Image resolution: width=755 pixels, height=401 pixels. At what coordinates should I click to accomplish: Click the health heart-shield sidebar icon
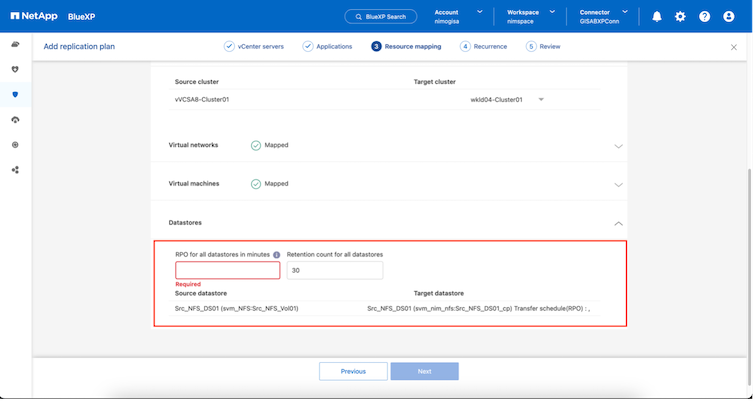15,70
